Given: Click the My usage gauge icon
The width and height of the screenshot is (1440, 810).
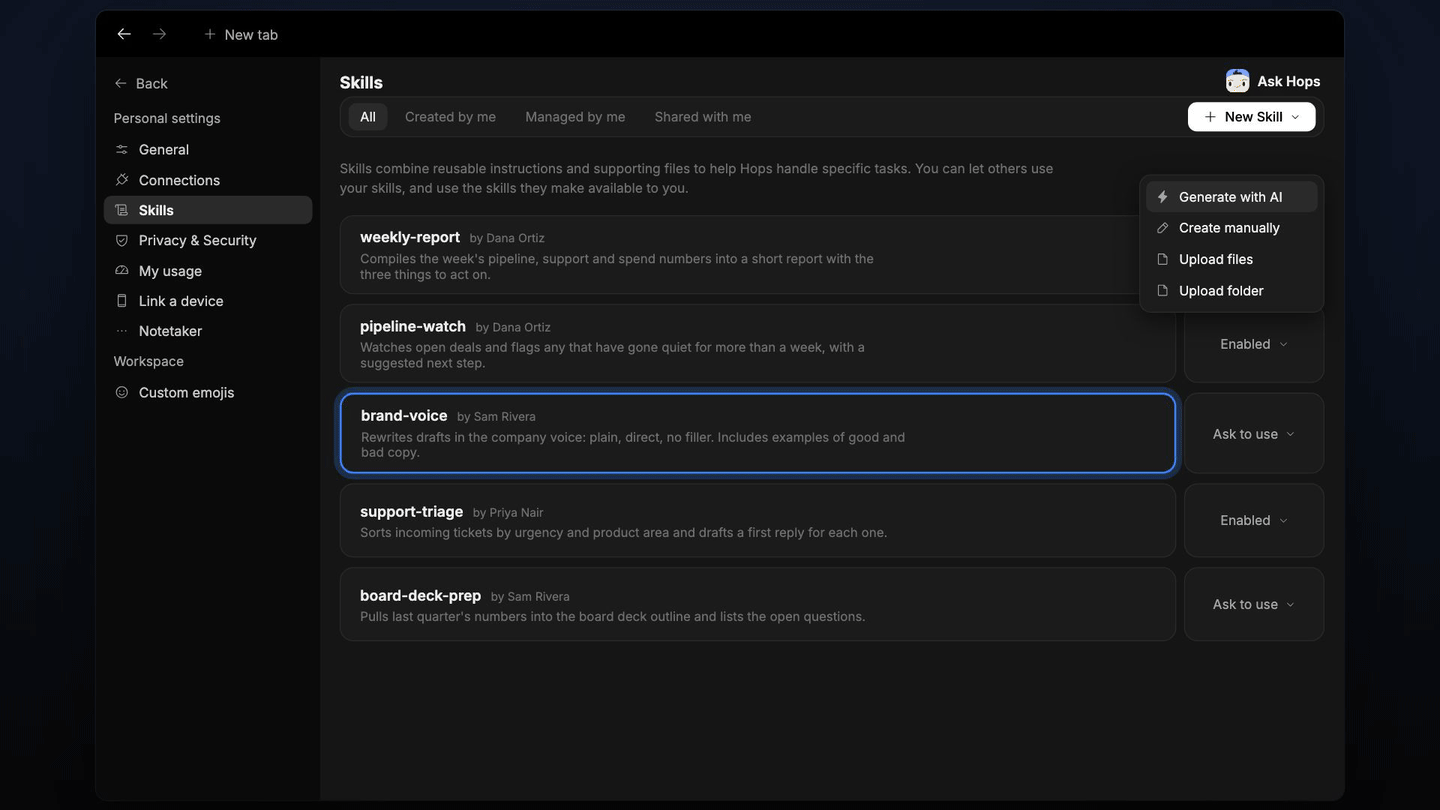Looking at the screenshot, I should 122,271.
